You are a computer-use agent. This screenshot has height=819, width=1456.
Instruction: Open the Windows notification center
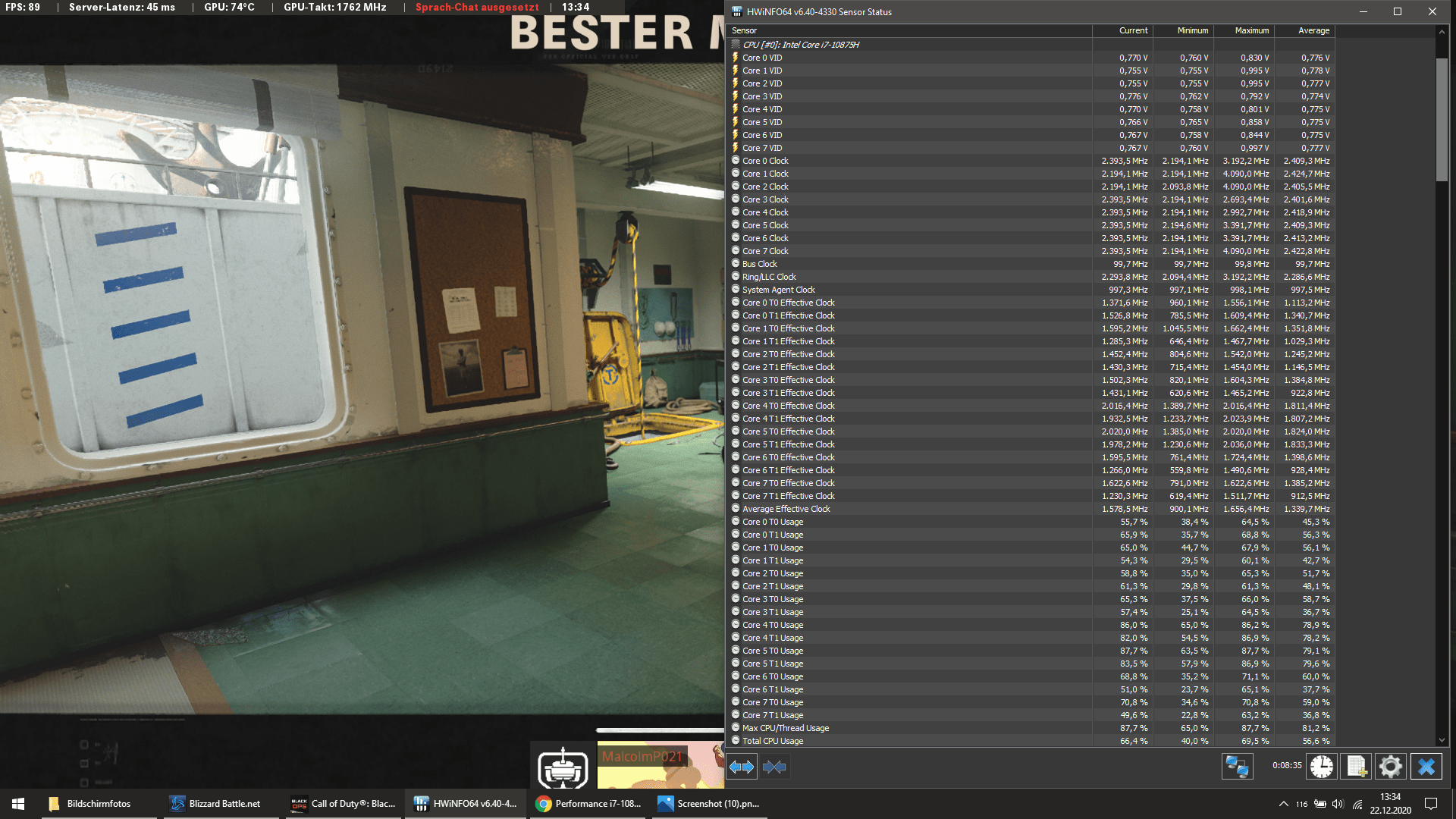click(1431, 804)
